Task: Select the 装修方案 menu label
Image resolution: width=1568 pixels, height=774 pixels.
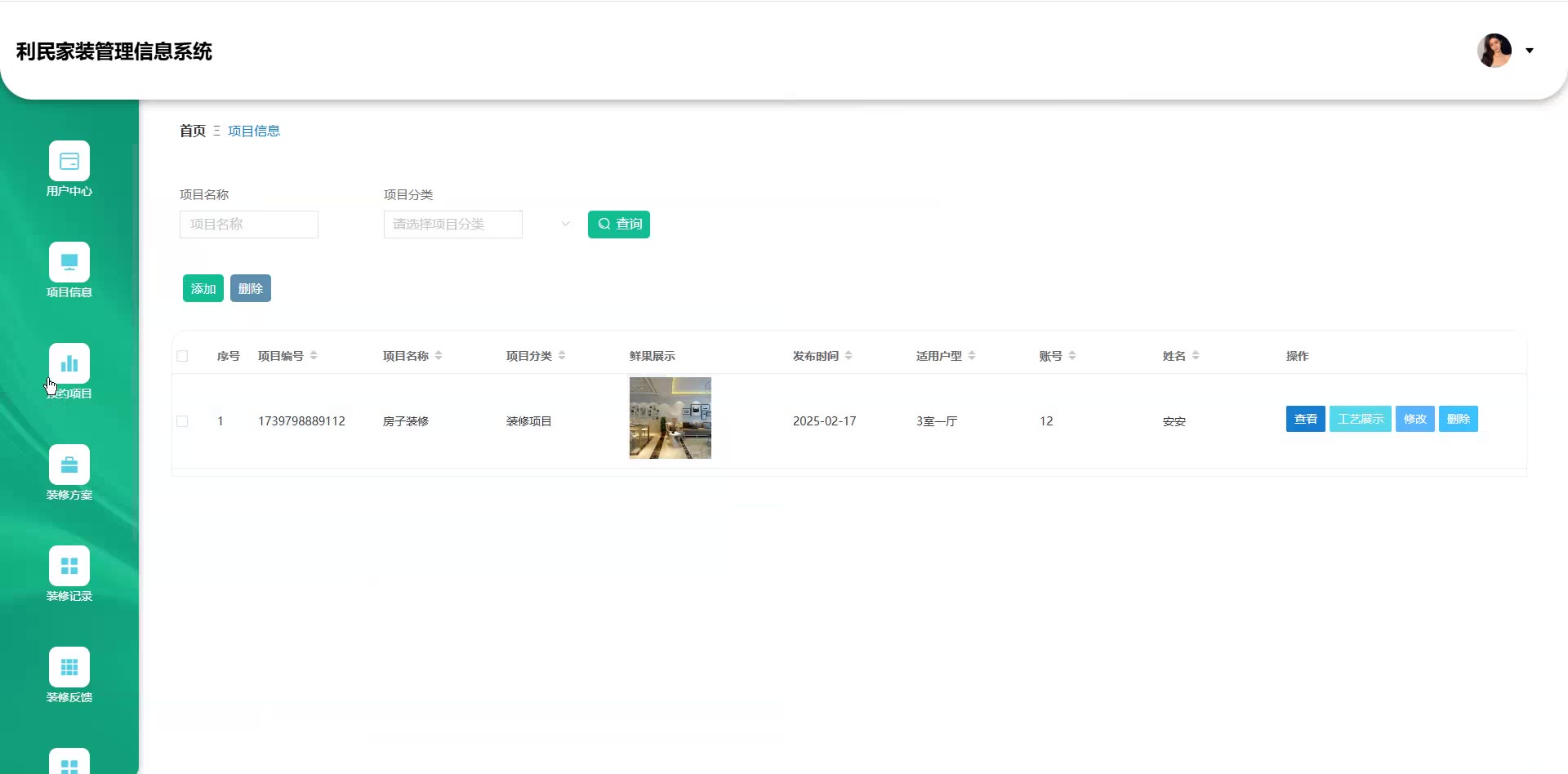Action: coord(69,495)
